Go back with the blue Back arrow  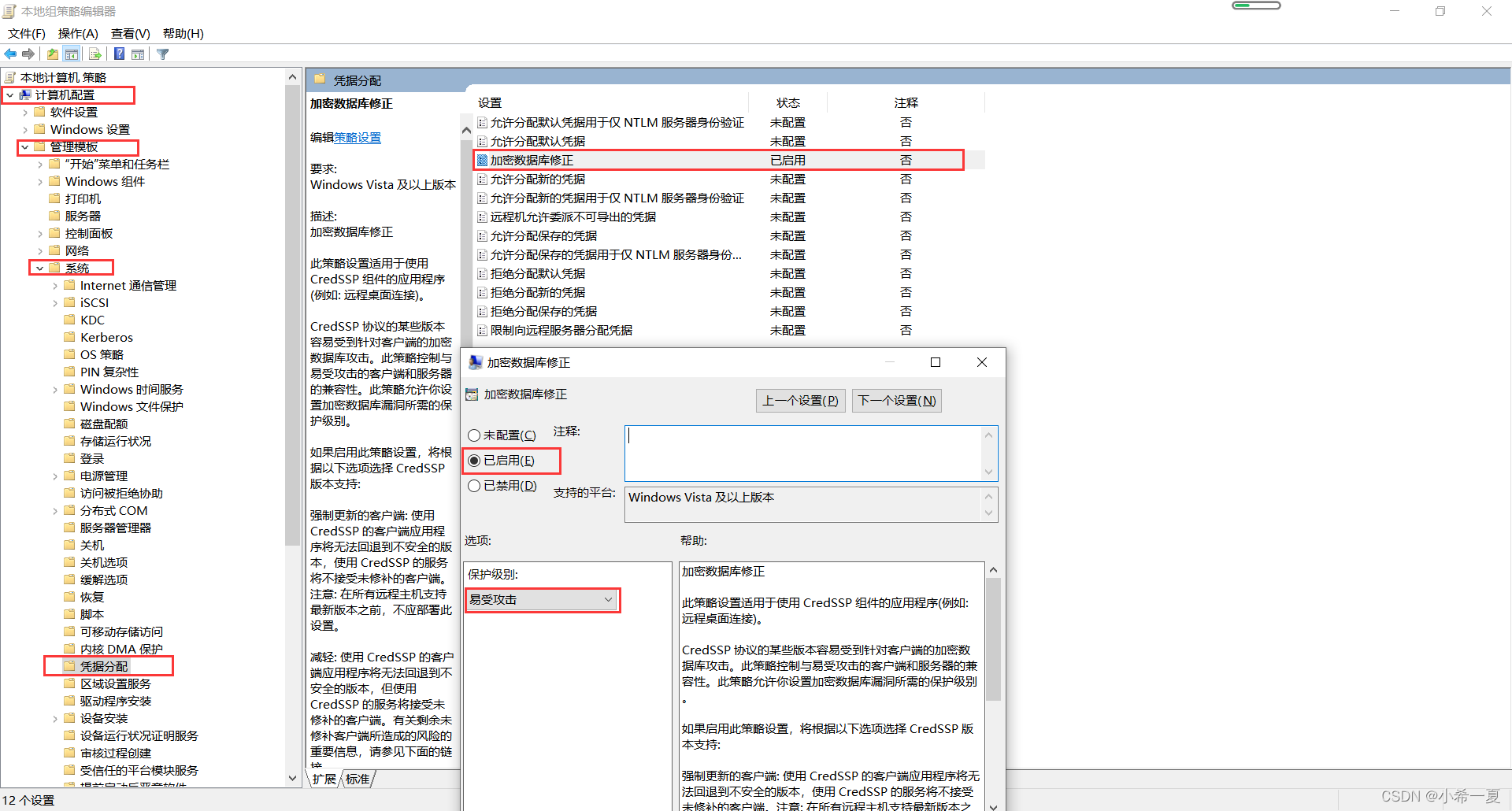[x=10, y=54]
